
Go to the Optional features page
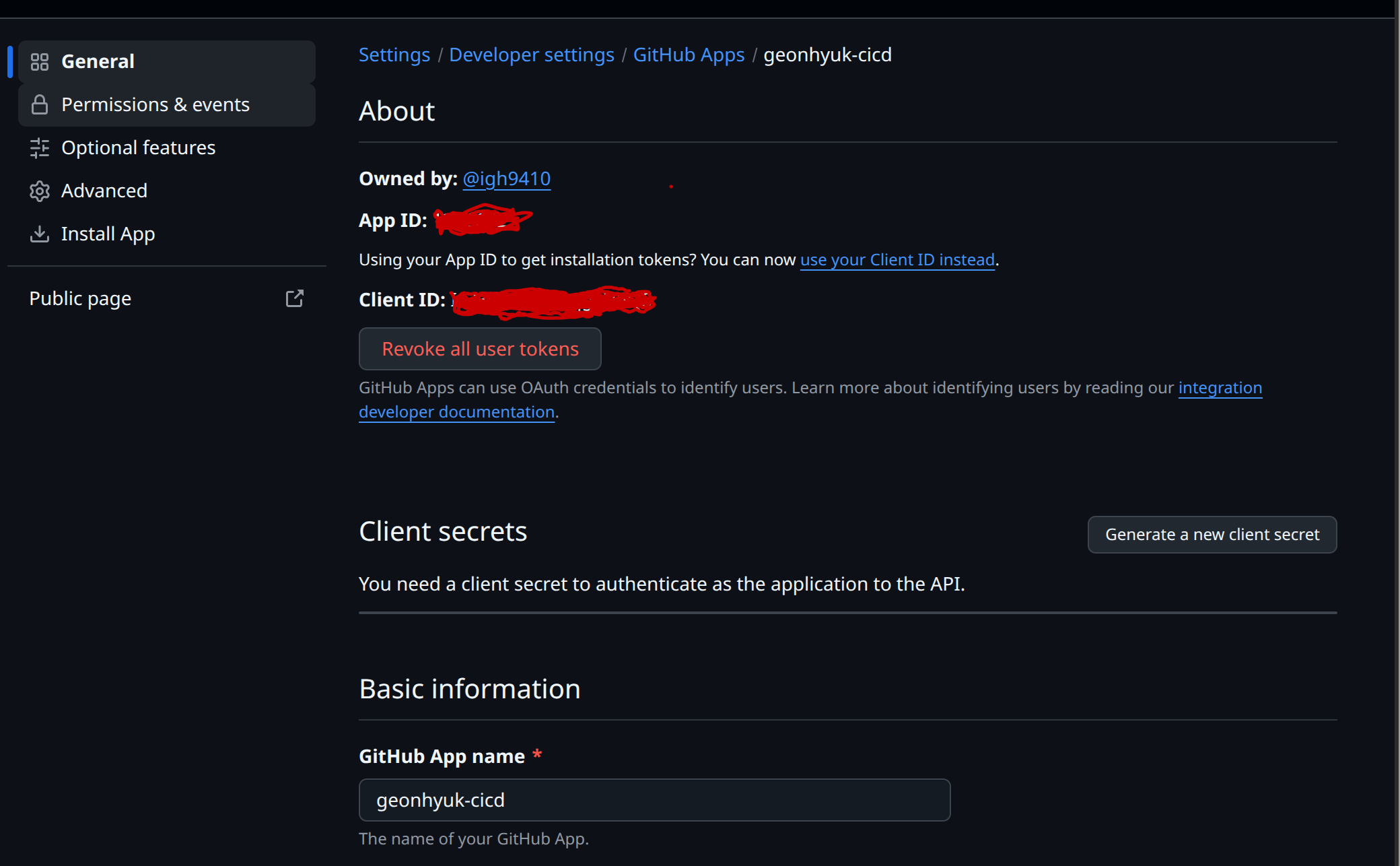138,148
